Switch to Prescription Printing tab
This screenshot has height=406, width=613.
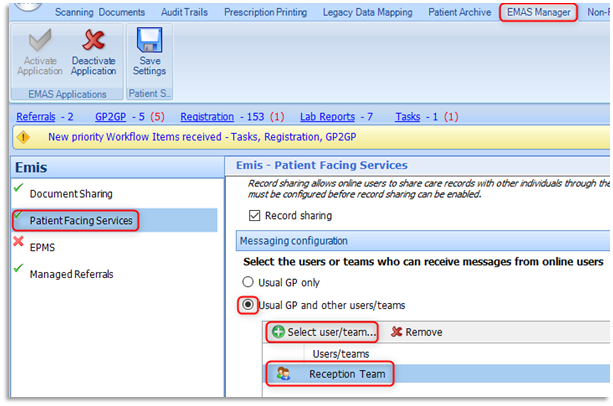tap(265, 13)
